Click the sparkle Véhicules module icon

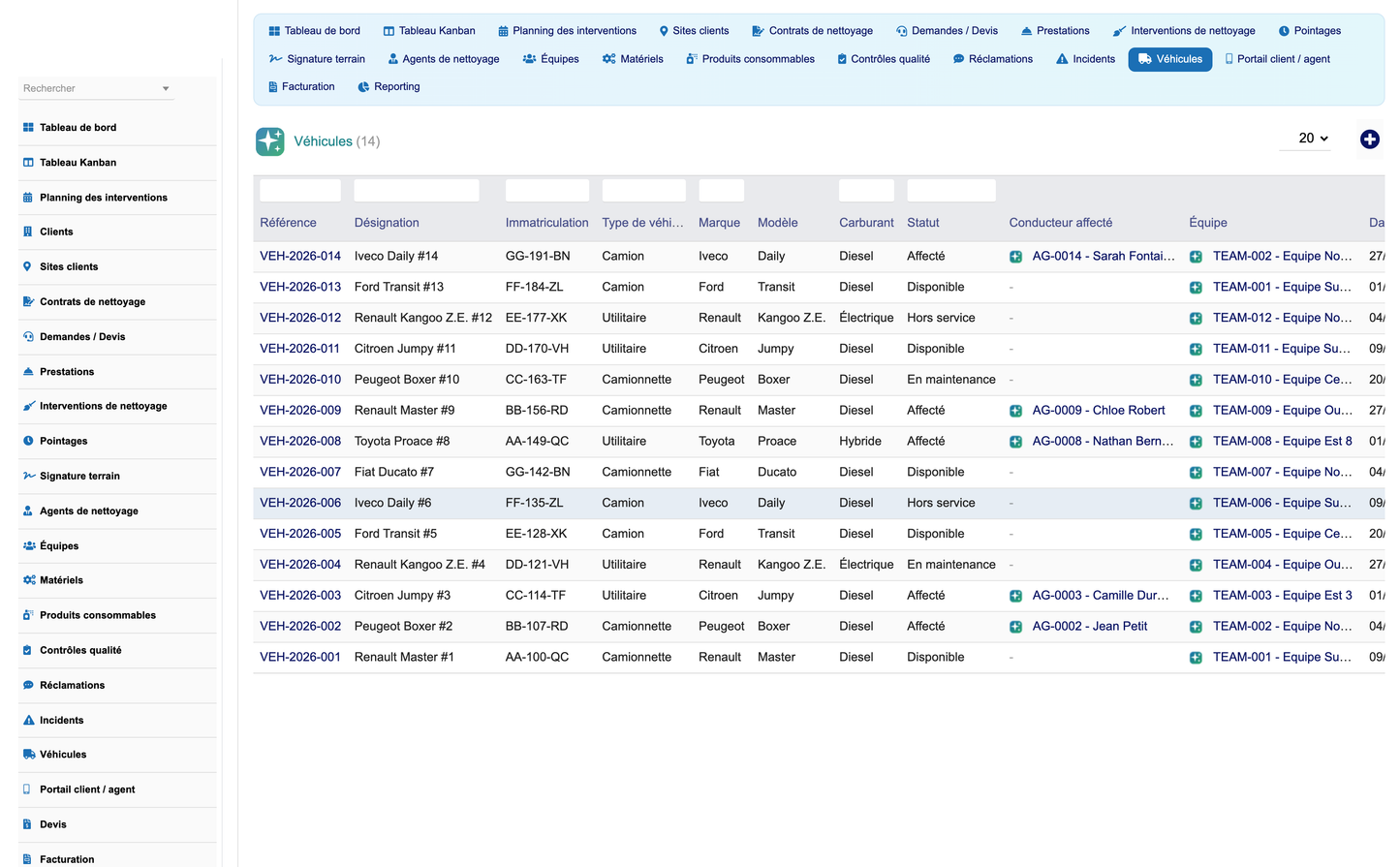coord(270,141)
